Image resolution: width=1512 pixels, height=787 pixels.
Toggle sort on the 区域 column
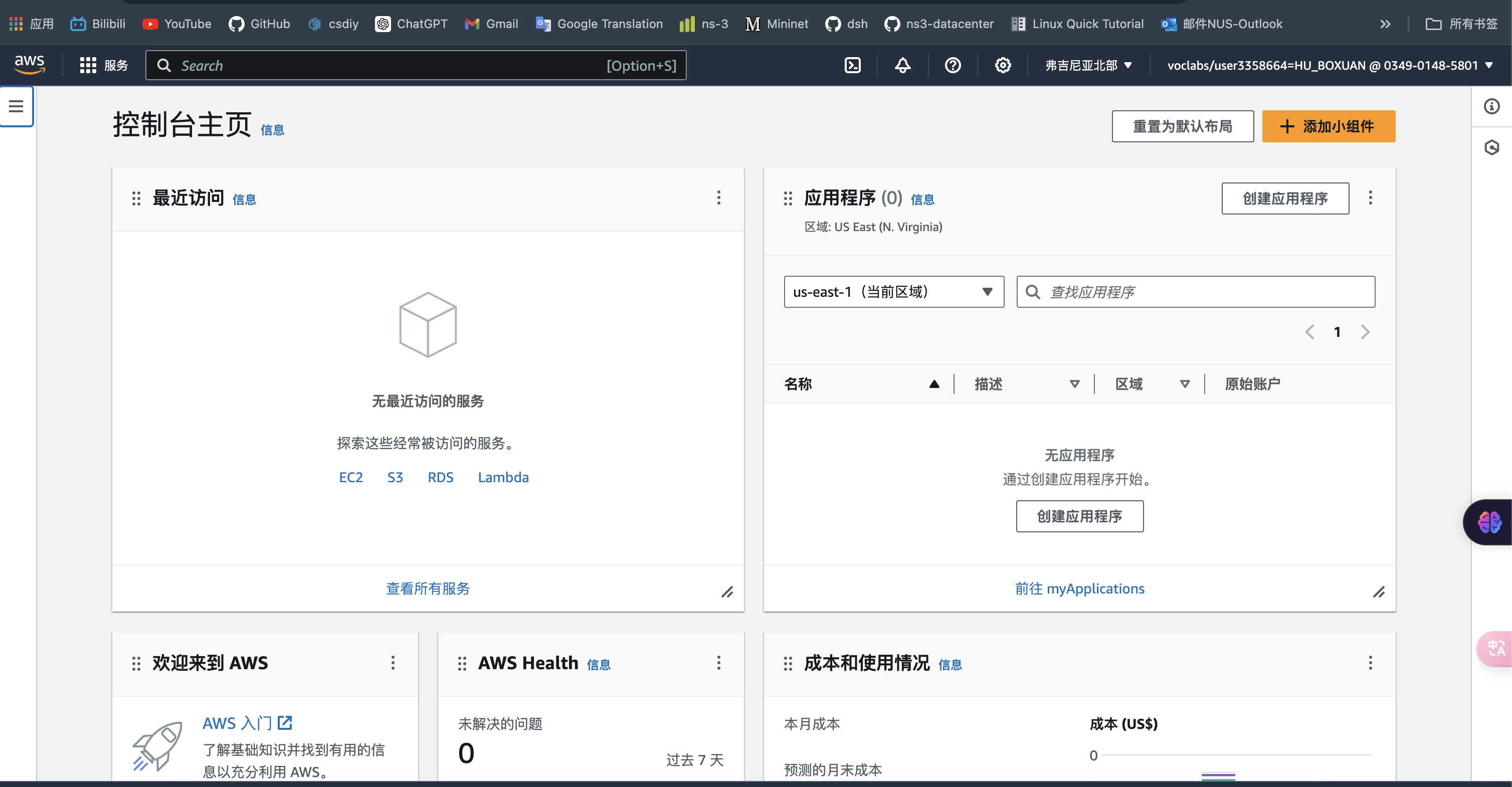[1185, 384]
